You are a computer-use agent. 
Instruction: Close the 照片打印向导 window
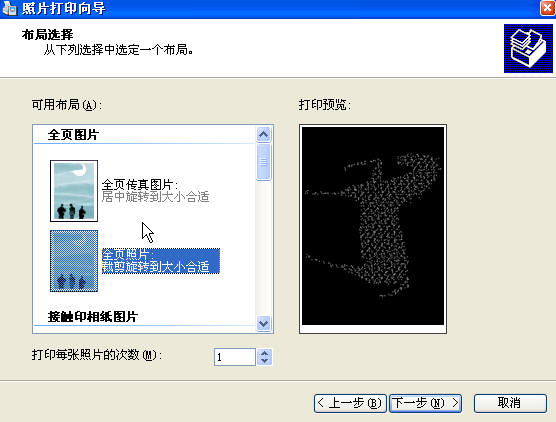pos(547,8)
